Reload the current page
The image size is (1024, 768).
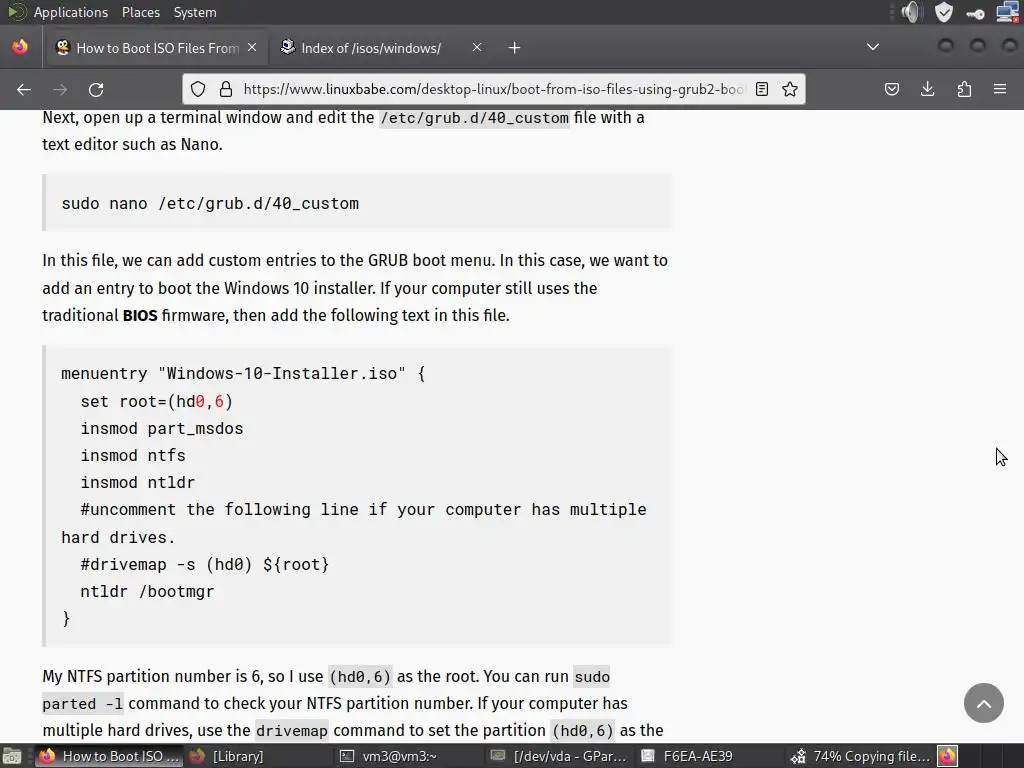pos(96,89)
